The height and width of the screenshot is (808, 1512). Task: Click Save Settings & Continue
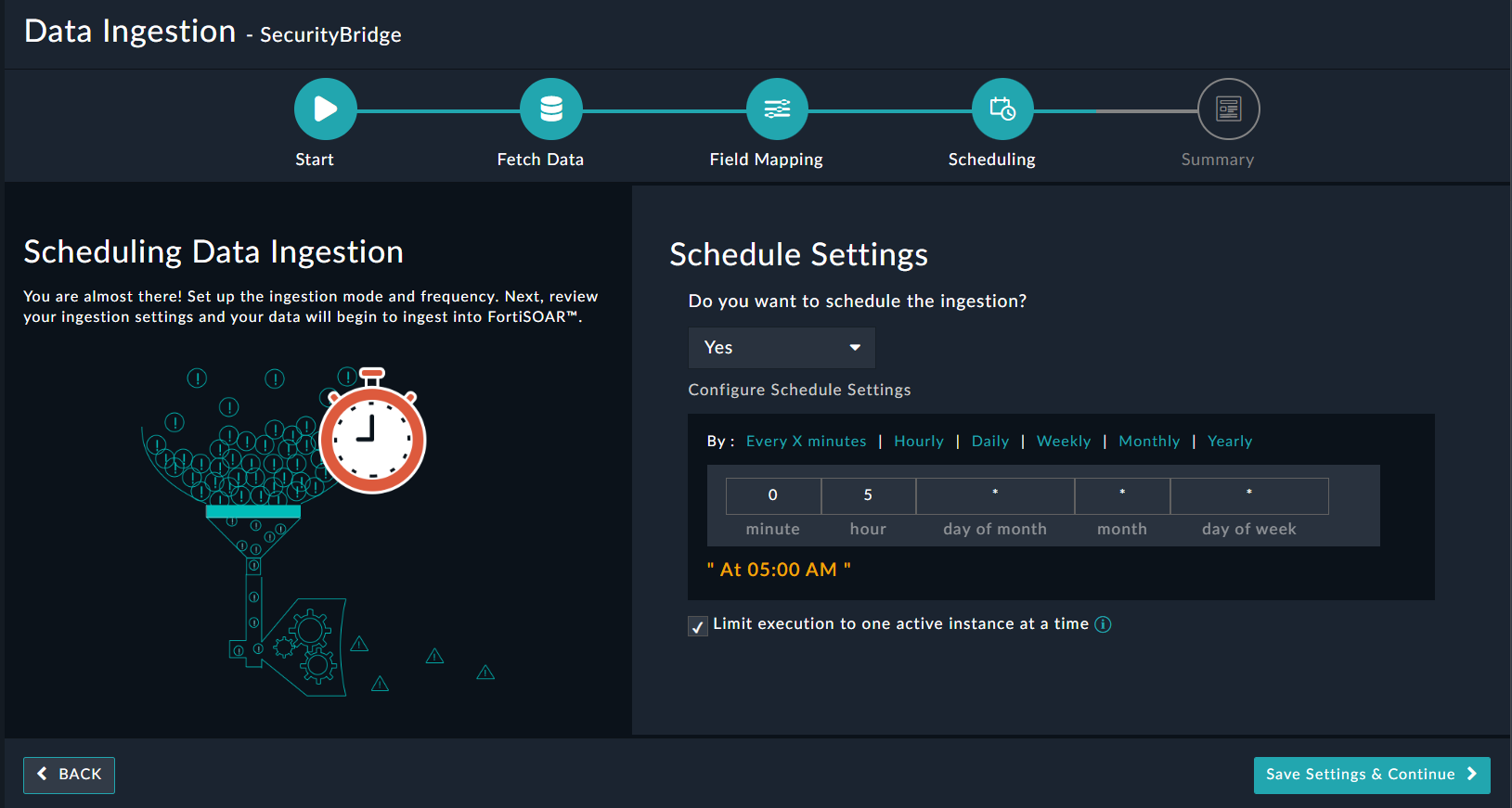1371,775
